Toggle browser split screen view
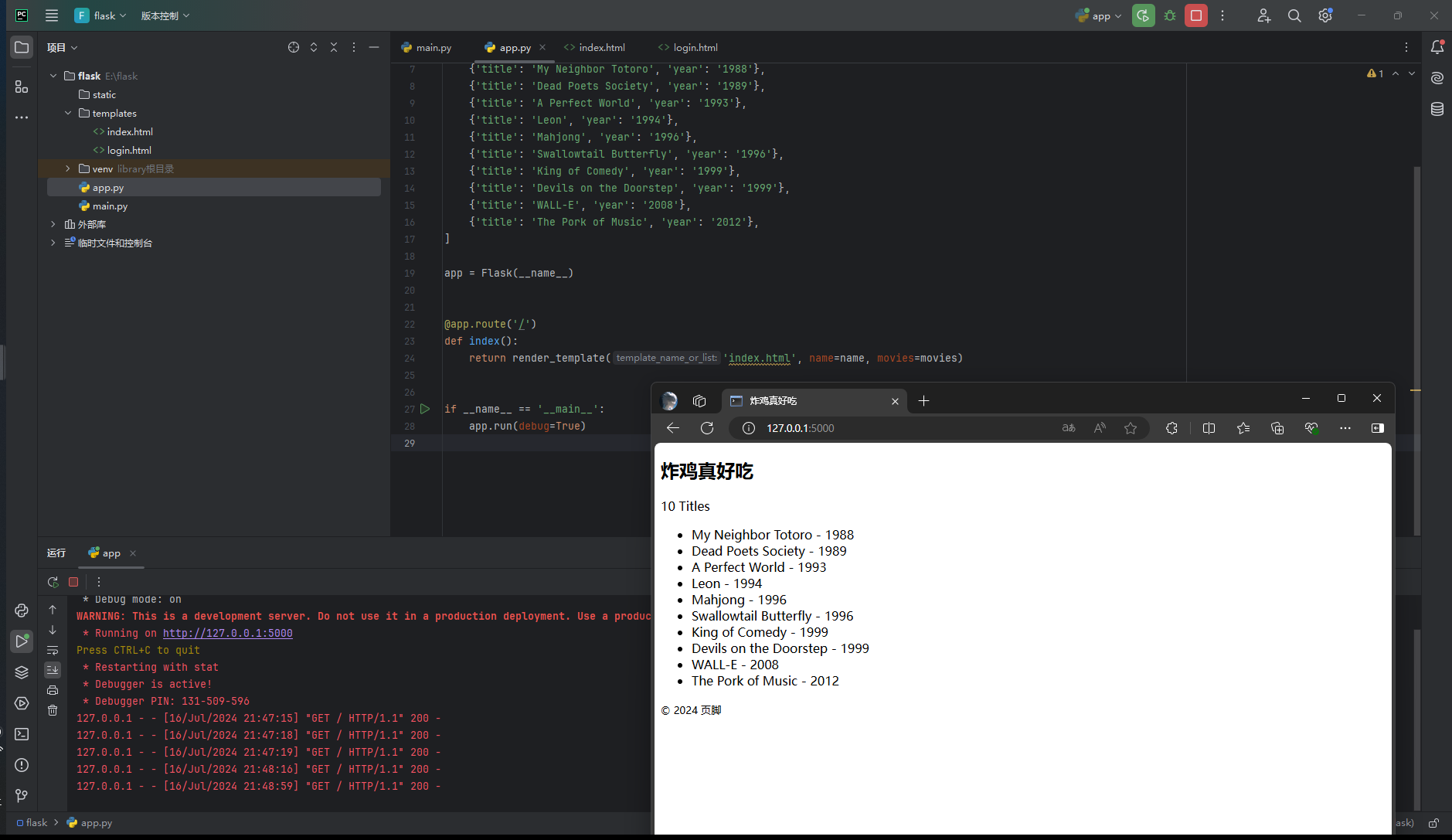This screenshot has width=1452, height=840. click(x=1209, y=428)
